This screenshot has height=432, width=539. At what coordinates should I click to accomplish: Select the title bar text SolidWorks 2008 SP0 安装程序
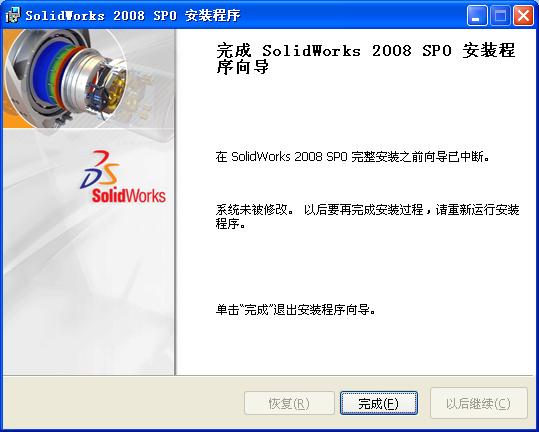tap(133, 16)
